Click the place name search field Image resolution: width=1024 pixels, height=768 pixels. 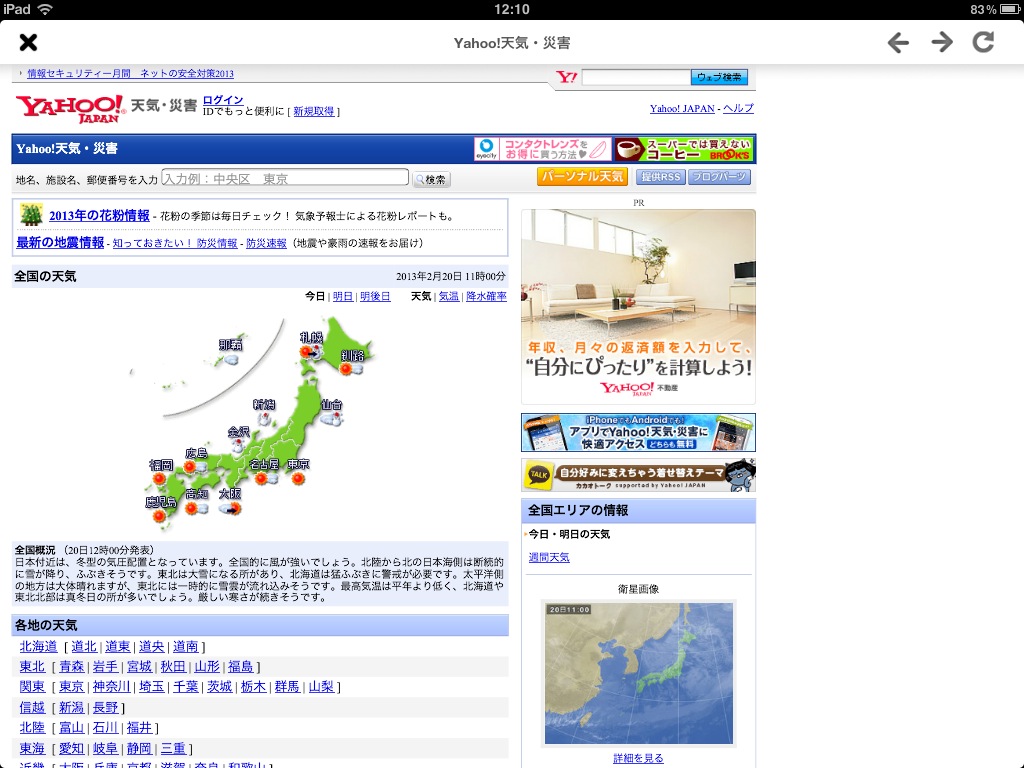(x=285, y=178)
